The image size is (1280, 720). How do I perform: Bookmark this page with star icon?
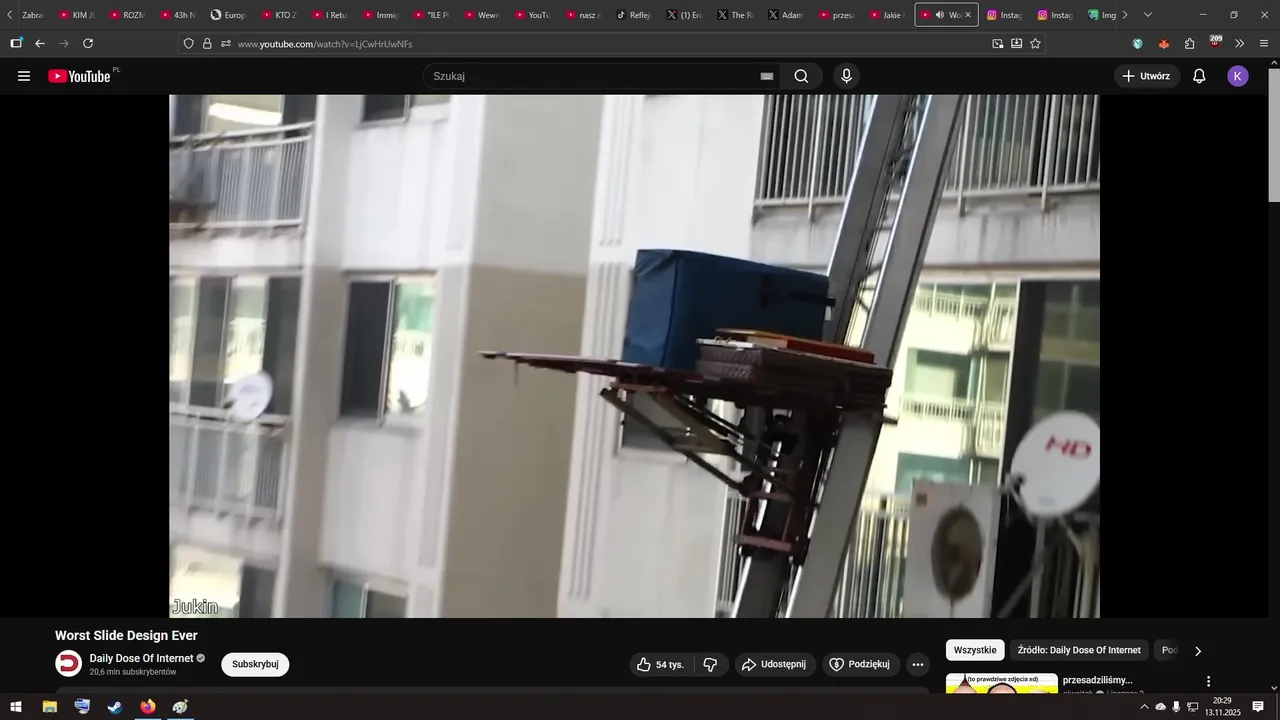[x=1035, y=43]
